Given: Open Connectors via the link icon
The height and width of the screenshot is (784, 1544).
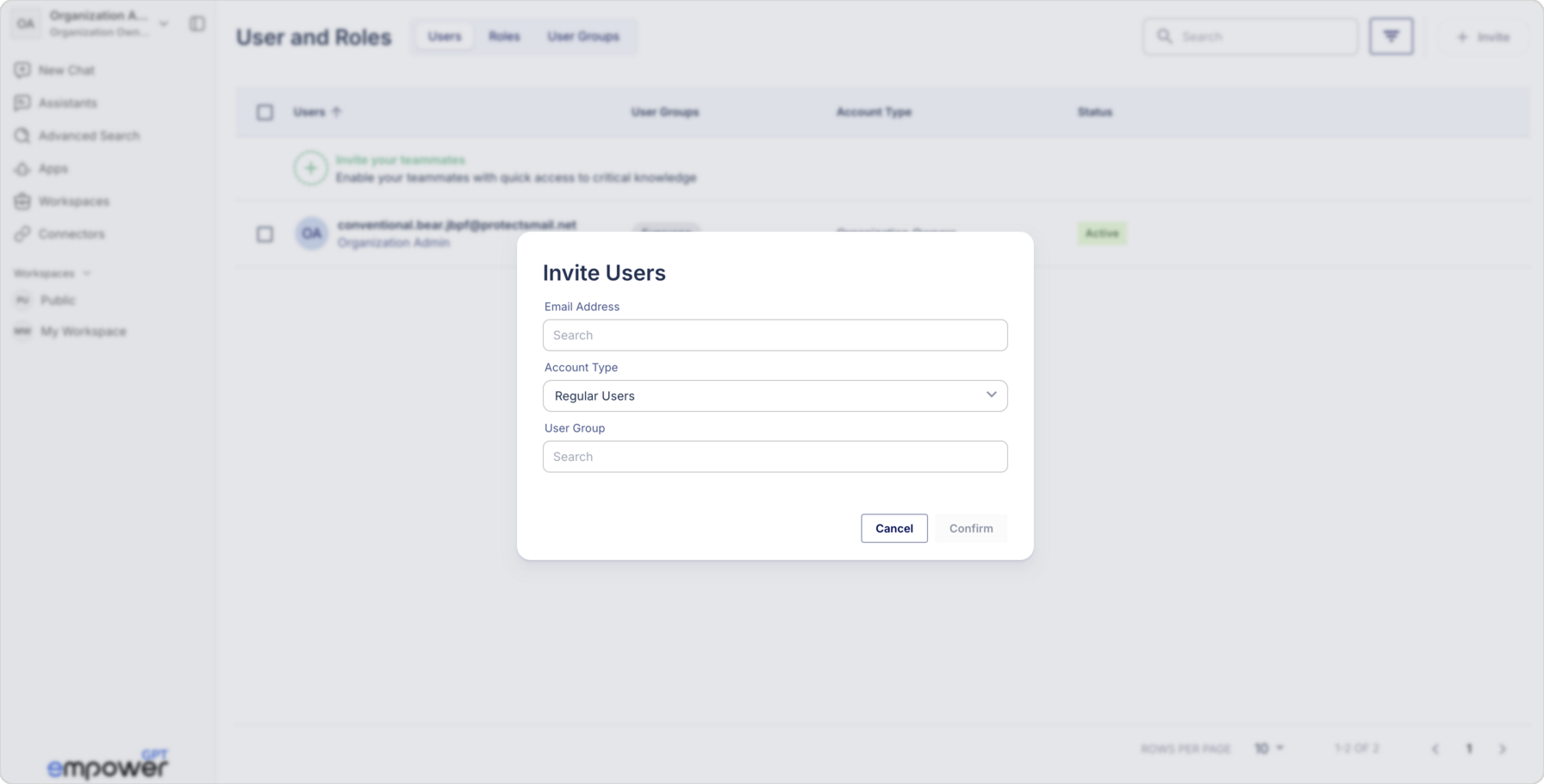Looking at the screenshot, I should 22,233.
